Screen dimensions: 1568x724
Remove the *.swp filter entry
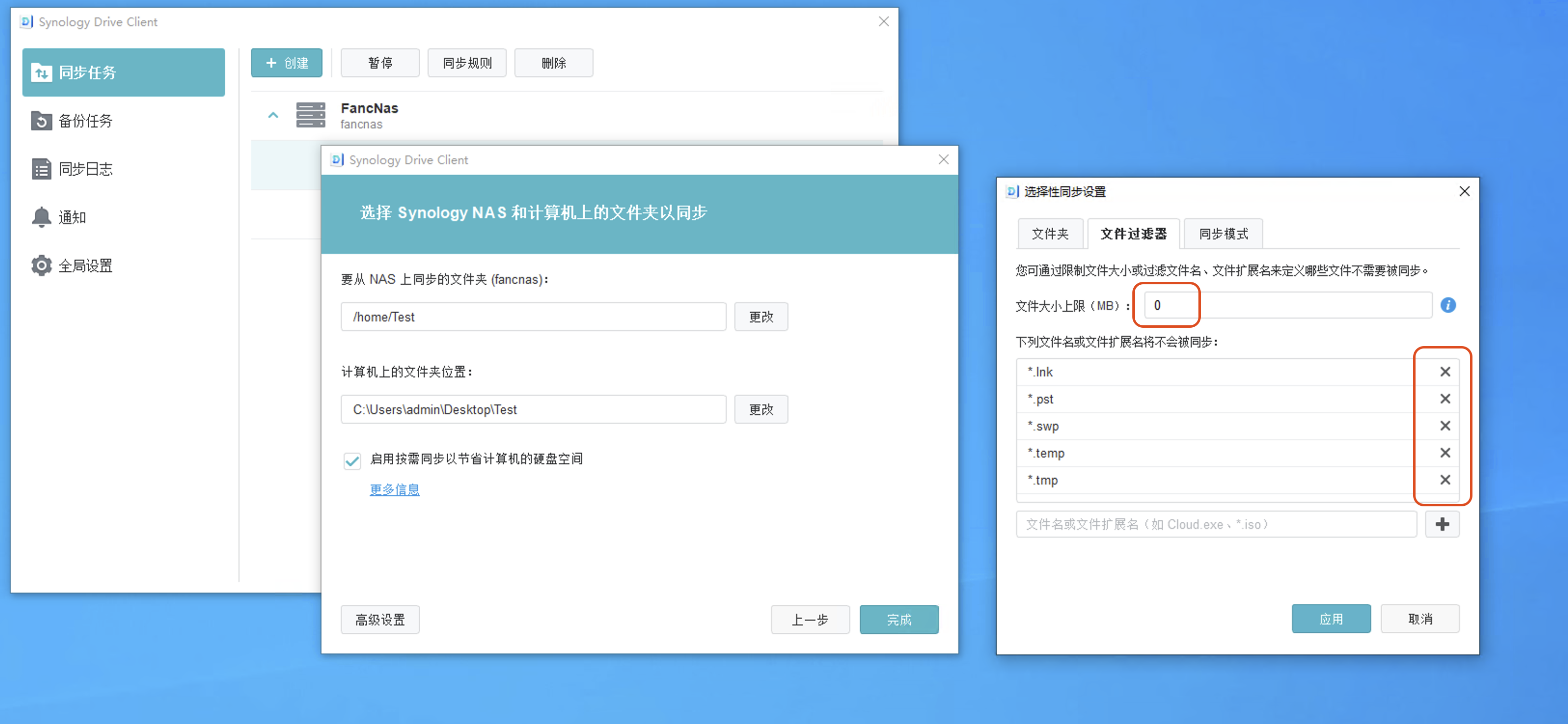tap(1445, 426)
